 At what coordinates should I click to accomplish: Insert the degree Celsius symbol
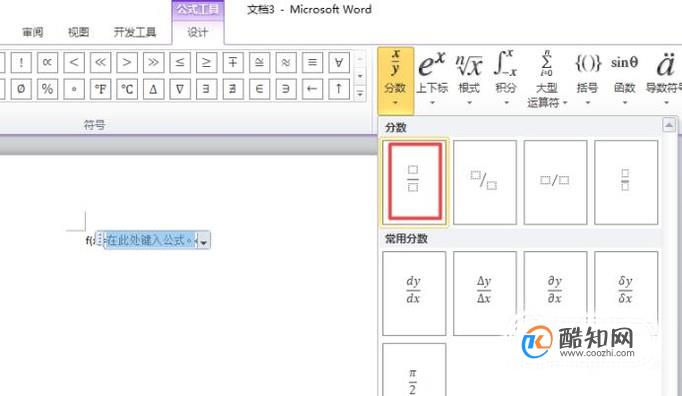tap(127, 89)
